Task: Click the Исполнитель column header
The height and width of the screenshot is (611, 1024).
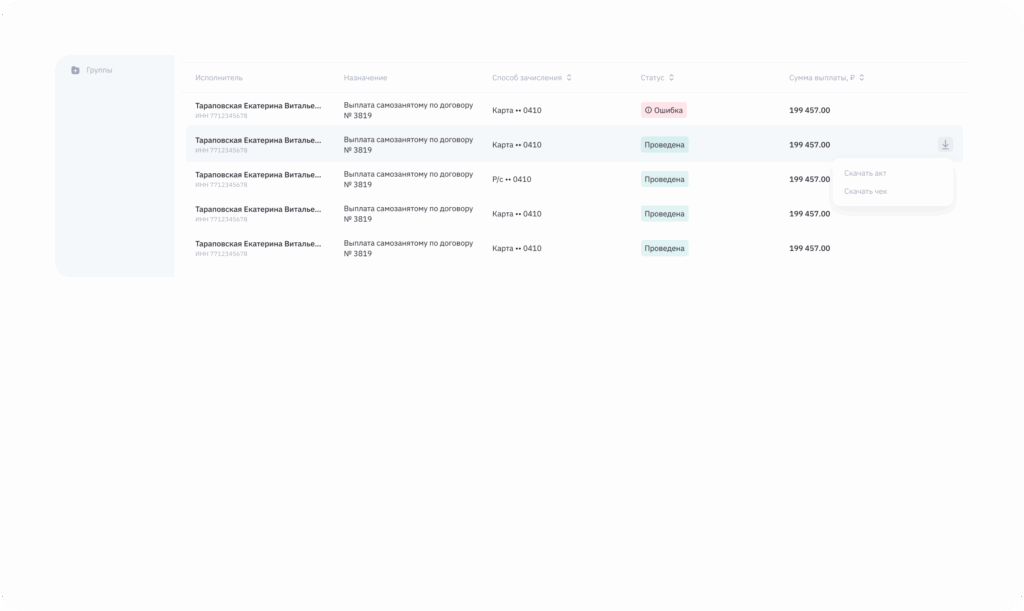Action: pyautogui.click(x=219, y=78)
